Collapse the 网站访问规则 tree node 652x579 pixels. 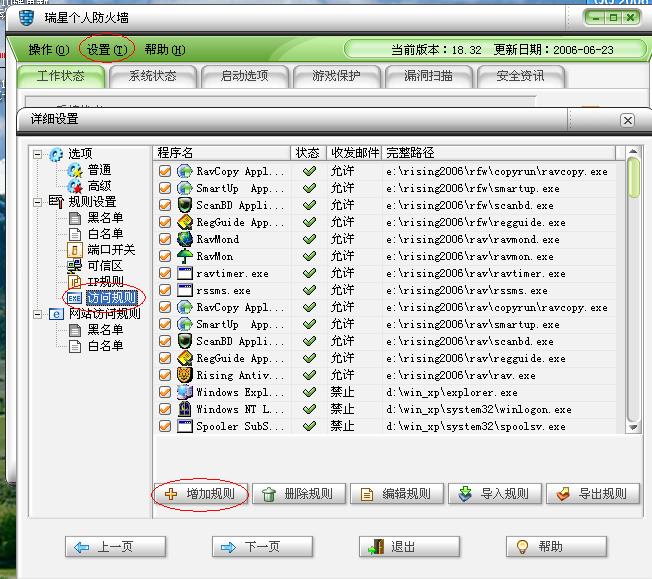click(x=37, y=314)
